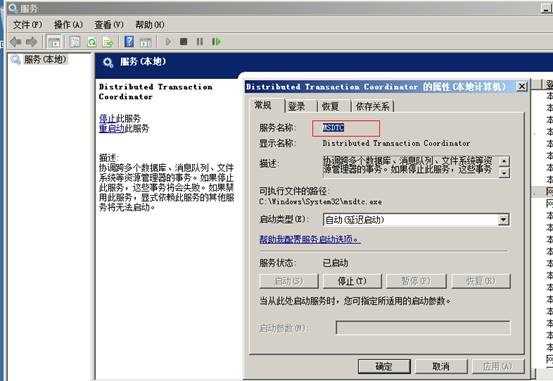Viewport: 553px width, 381px height.
Task: Click the 暂停(P) button
Action: 416,281
